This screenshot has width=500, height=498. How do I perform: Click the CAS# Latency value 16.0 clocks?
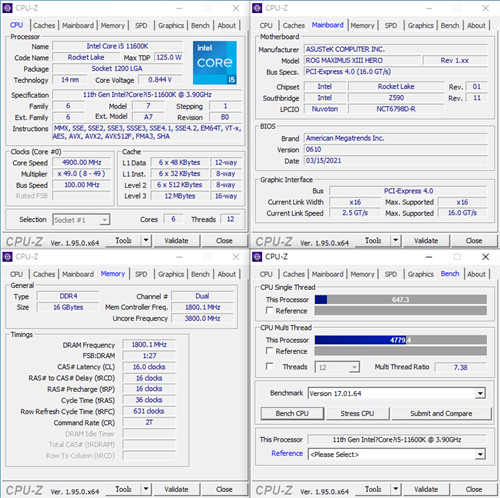pyautogui.click(x=149, y=367)
